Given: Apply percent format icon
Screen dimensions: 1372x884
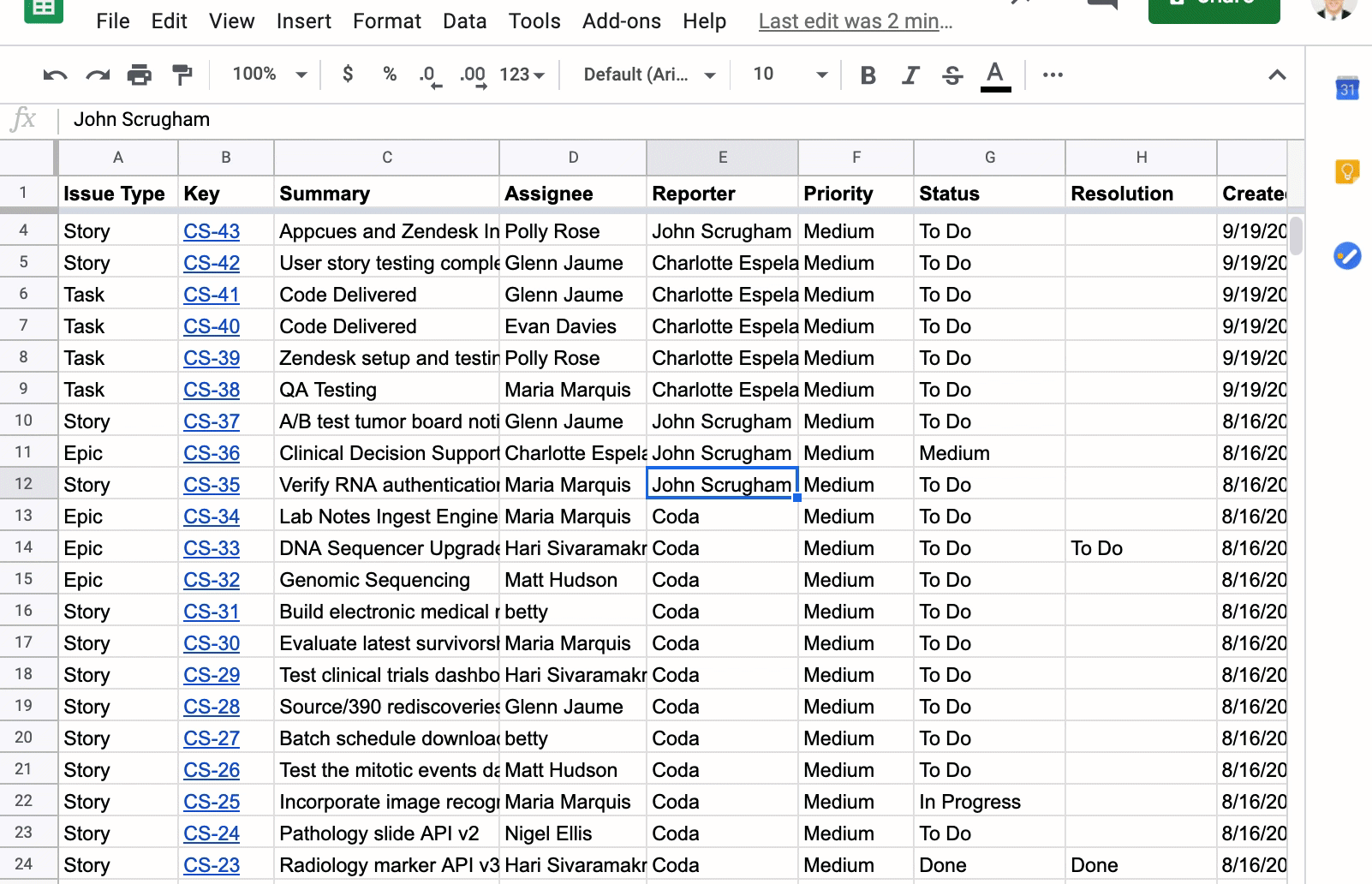Looking at the screenshot, I should [x=390, y=75].
